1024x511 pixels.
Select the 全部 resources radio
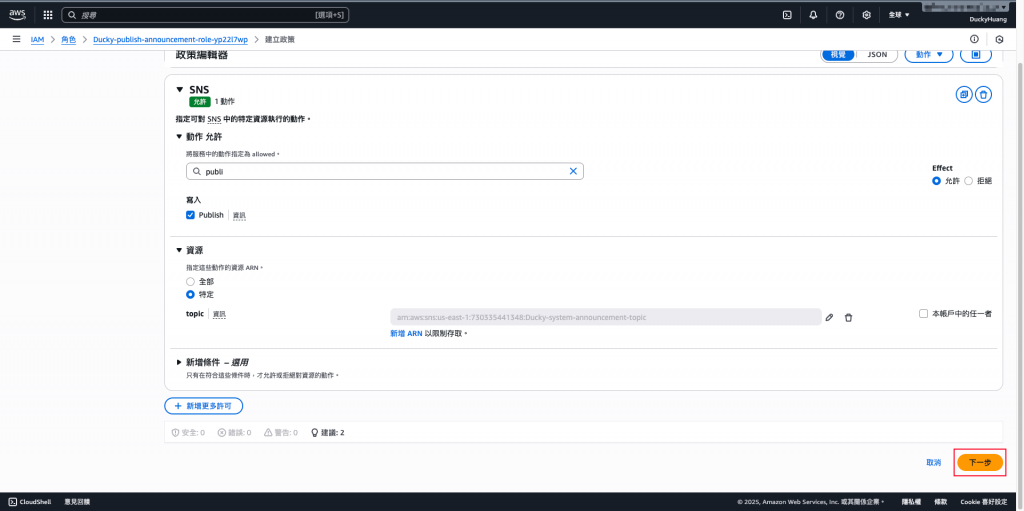pos(191,281)
